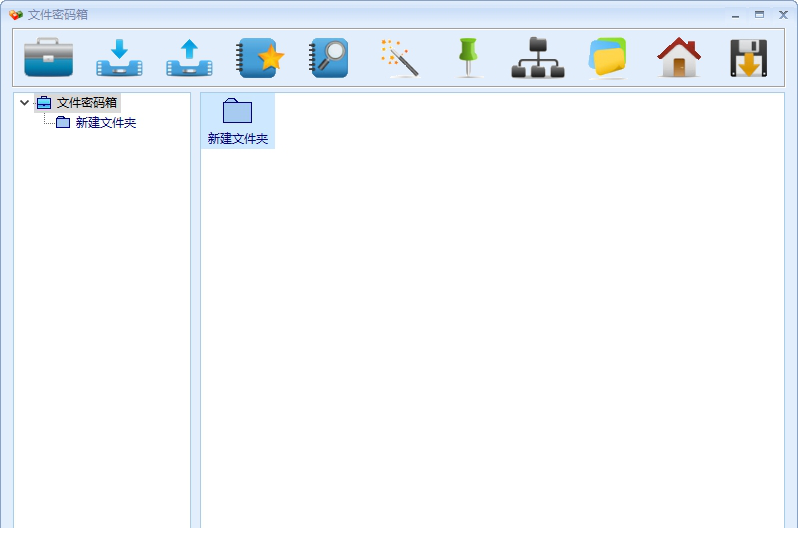Viewport: 798px width, 549px height.
Task: Click the briefcase icon beside 文件密码箱 node
Action: click(x=44, y=103)
